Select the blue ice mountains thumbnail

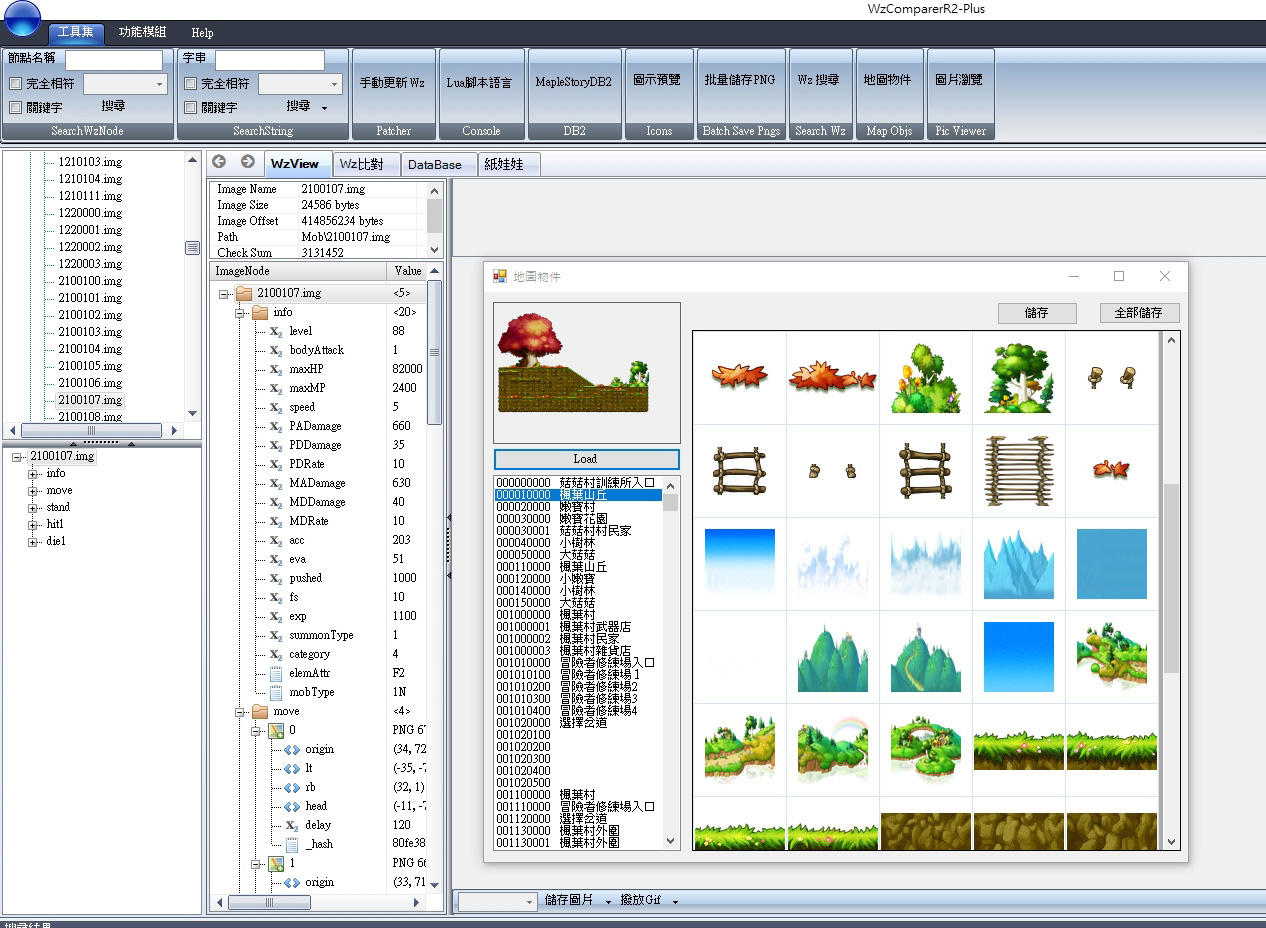[x=1018, y=565]
